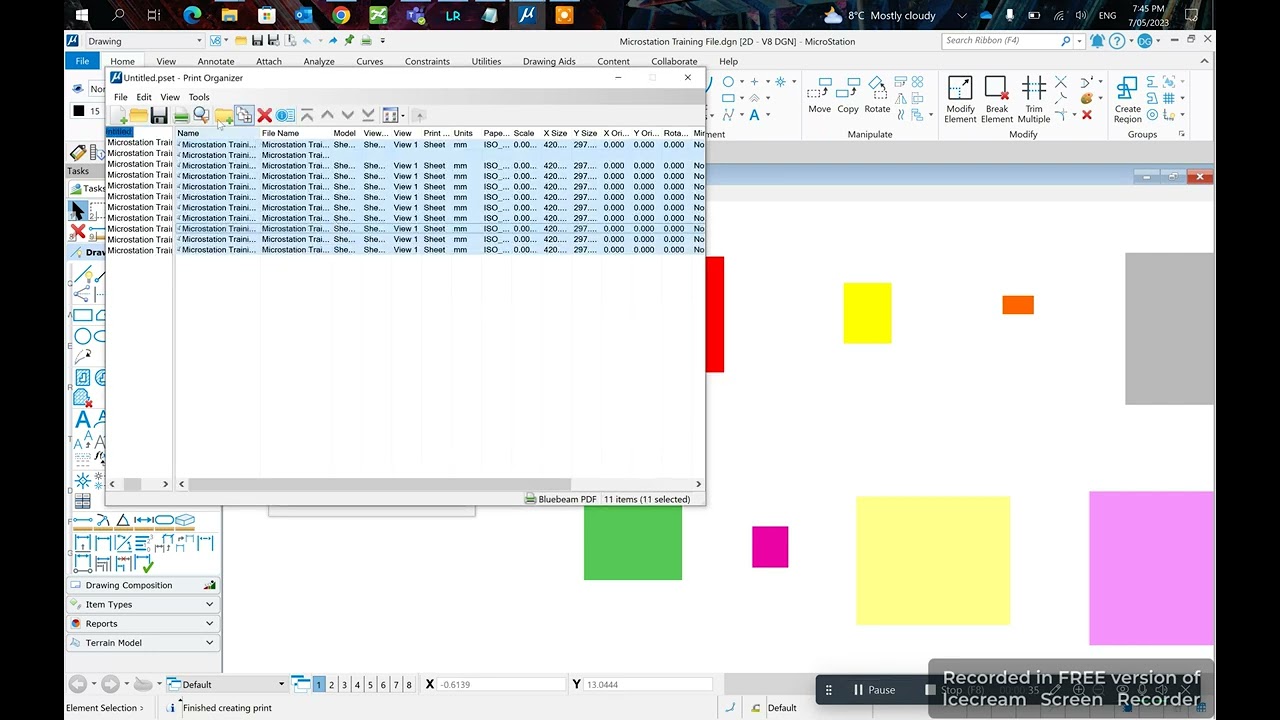1280x720 pixels.
Task: Click the New print set icon in Print Organizer
Action: point(119,116)
